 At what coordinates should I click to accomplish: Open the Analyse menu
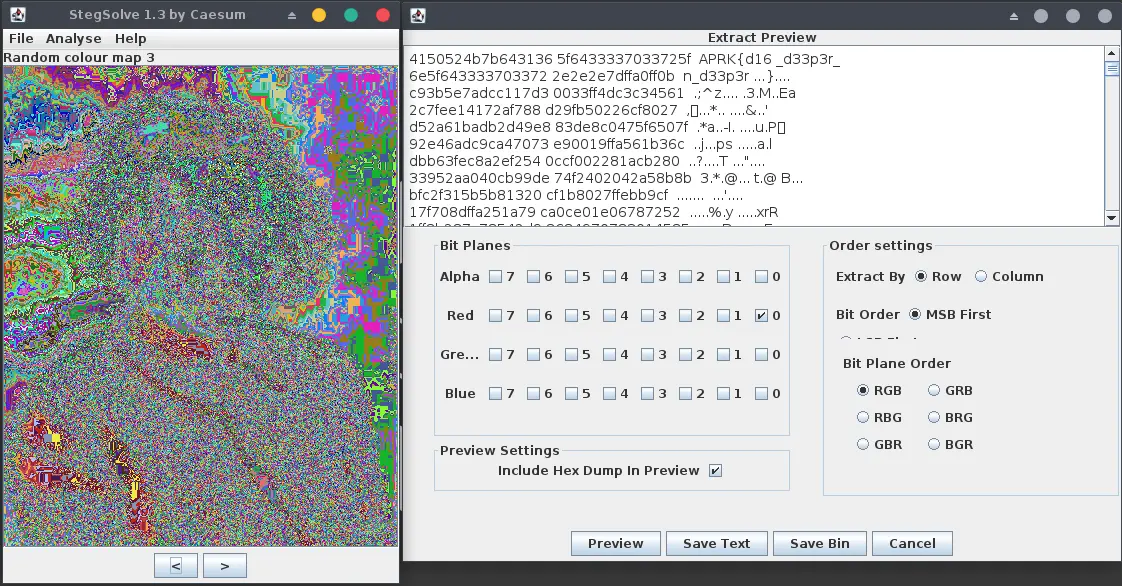coord(74,39)
